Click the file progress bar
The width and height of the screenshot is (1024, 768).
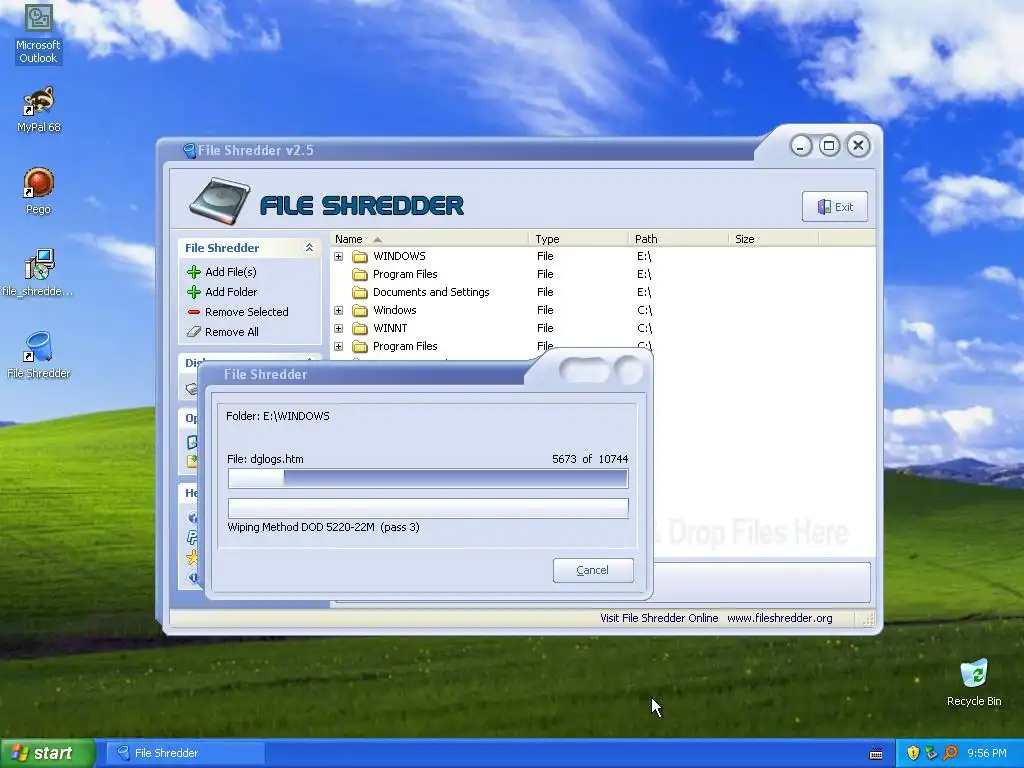coord(428,478)
